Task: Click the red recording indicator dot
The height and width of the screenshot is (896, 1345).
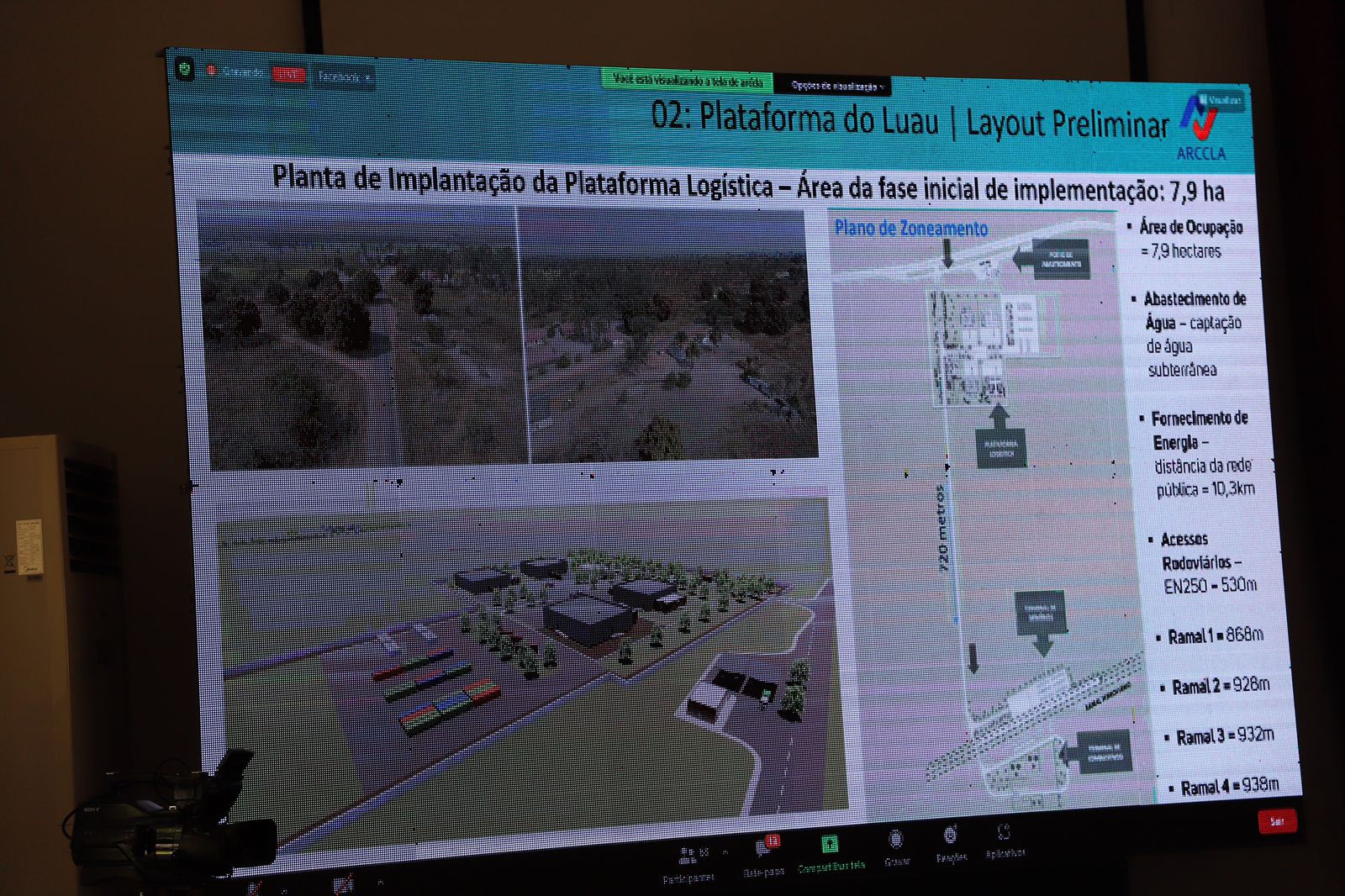Action: tap(212, 71)
